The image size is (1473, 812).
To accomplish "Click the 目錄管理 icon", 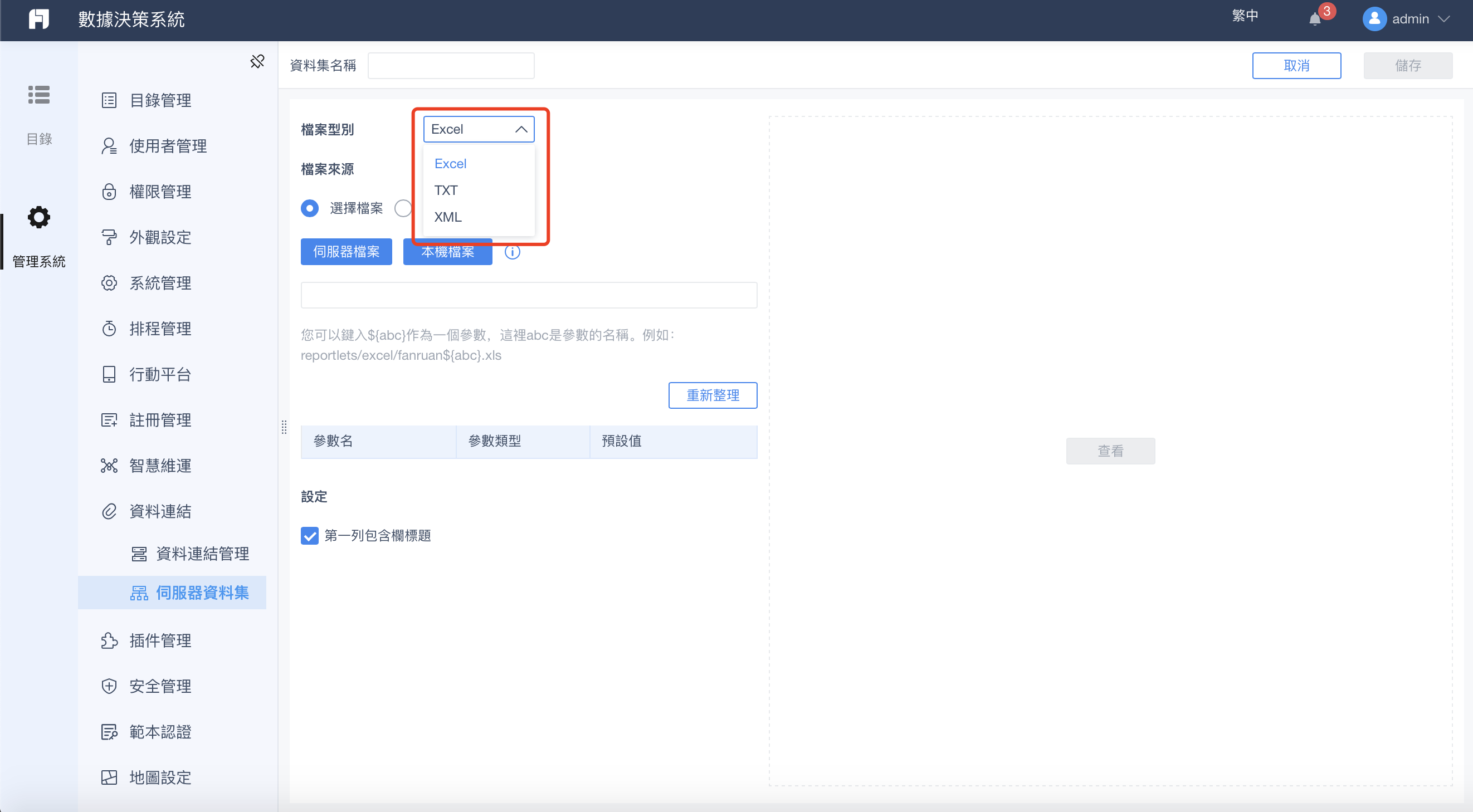I will pyautogui.click(x=109, y=101).
